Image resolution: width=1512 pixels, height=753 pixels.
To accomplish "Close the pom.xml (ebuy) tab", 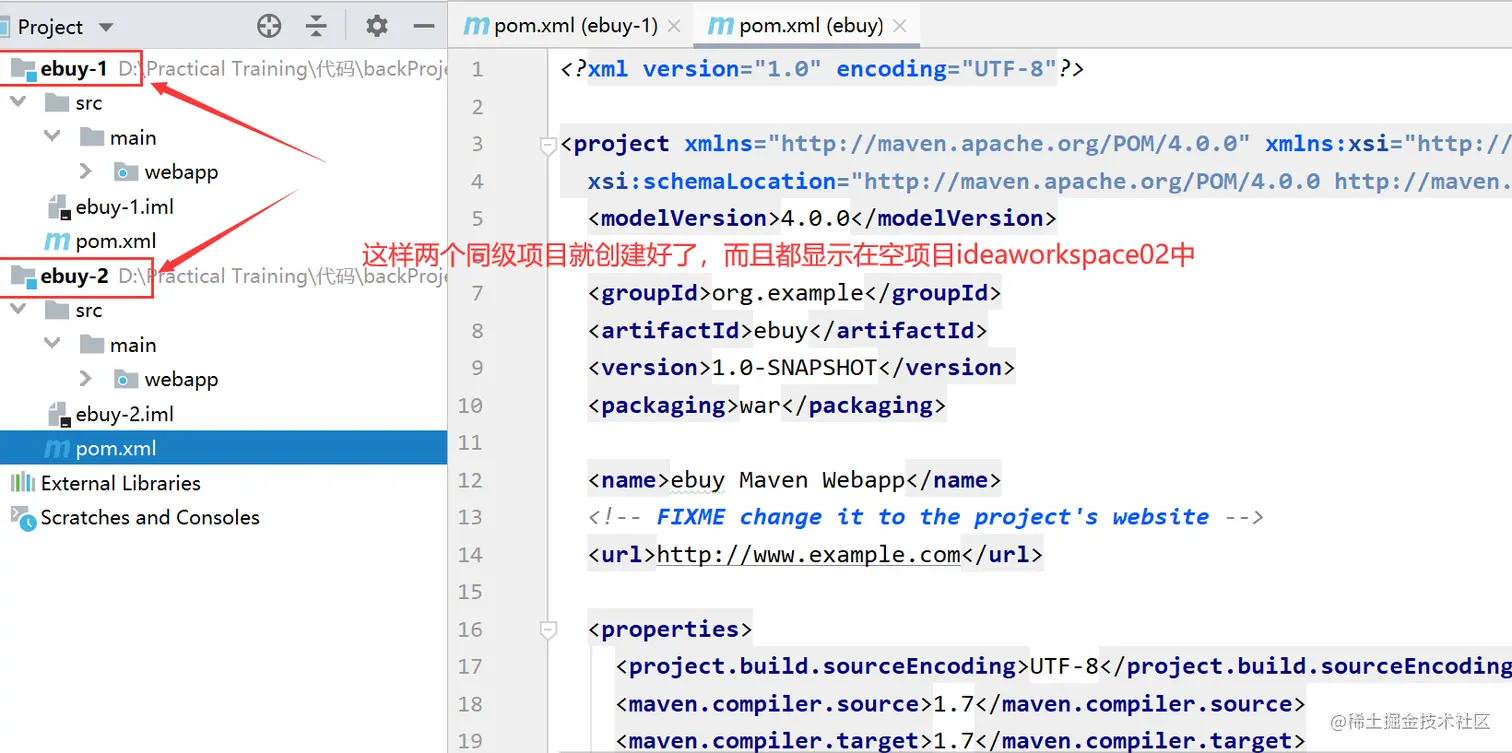I will point(900,27).
